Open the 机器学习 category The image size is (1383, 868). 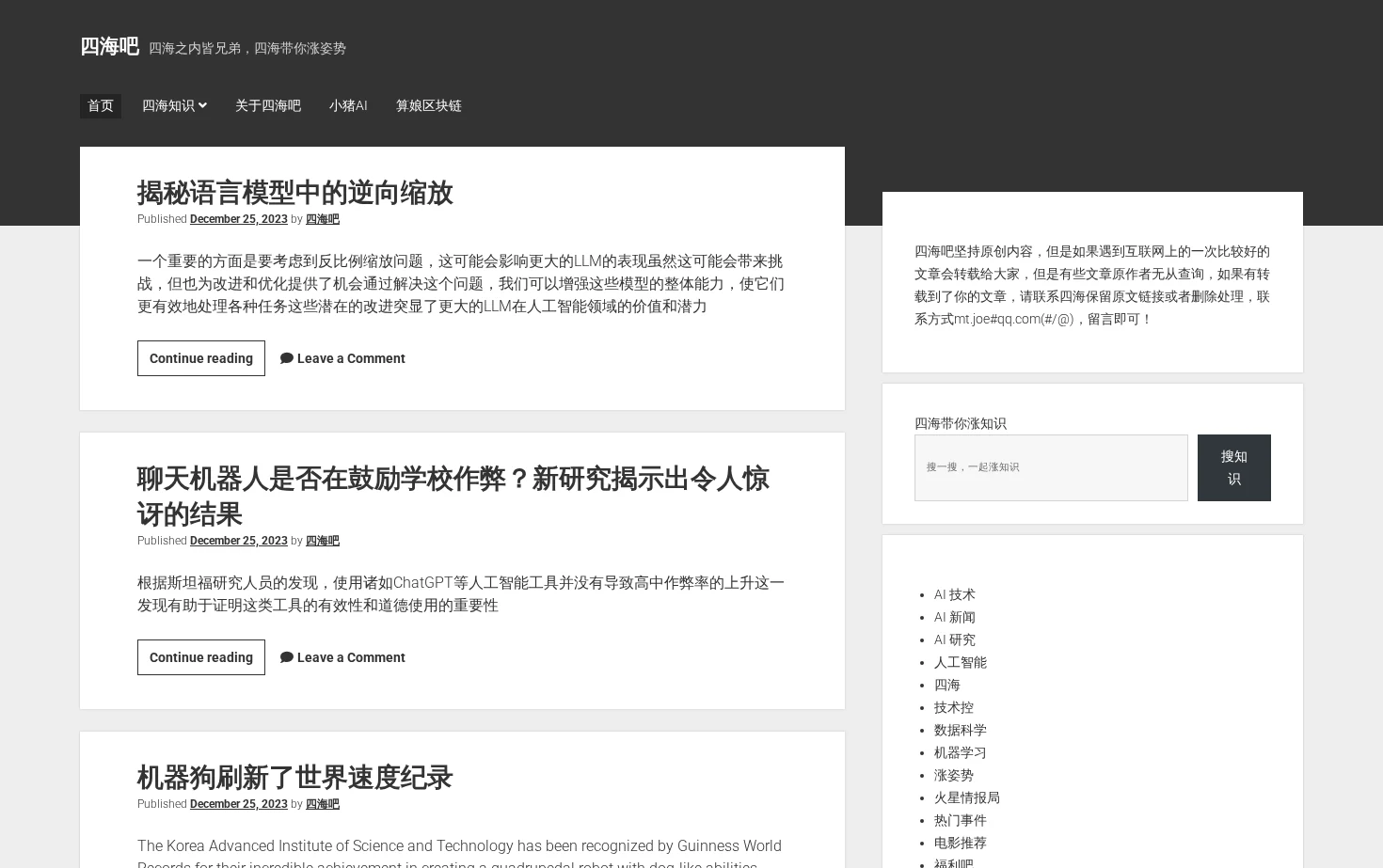pos(960,752)
